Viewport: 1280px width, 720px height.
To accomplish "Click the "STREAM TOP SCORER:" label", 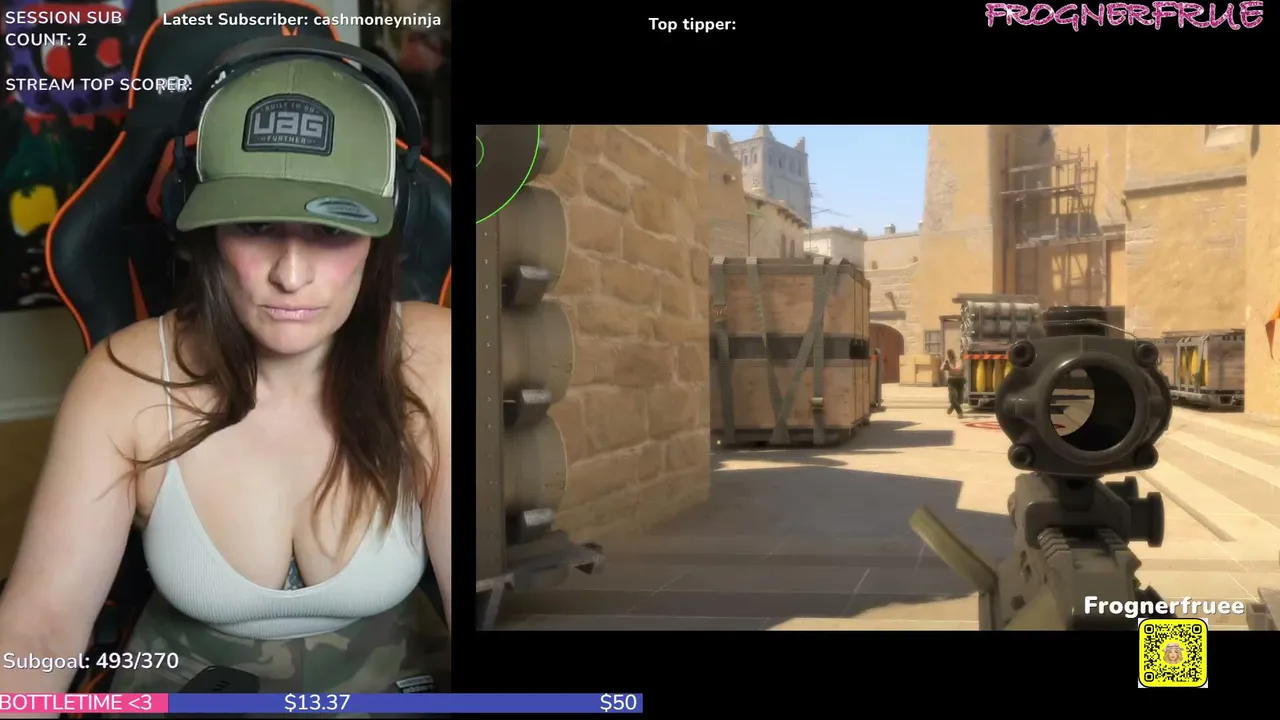I will point(99,84).
